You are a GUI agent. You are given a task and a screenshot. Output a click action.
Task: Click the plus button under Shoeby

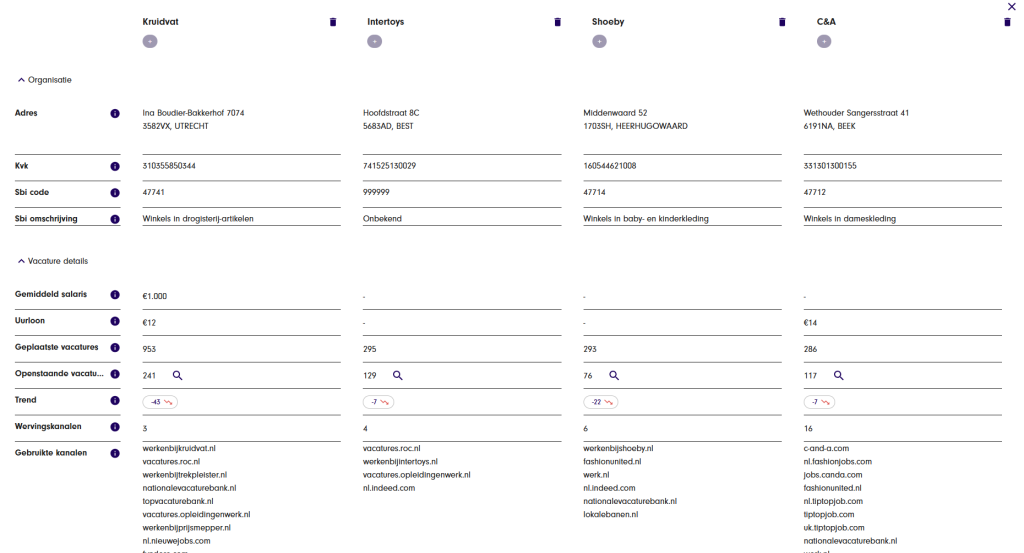(x=599, y=41)
